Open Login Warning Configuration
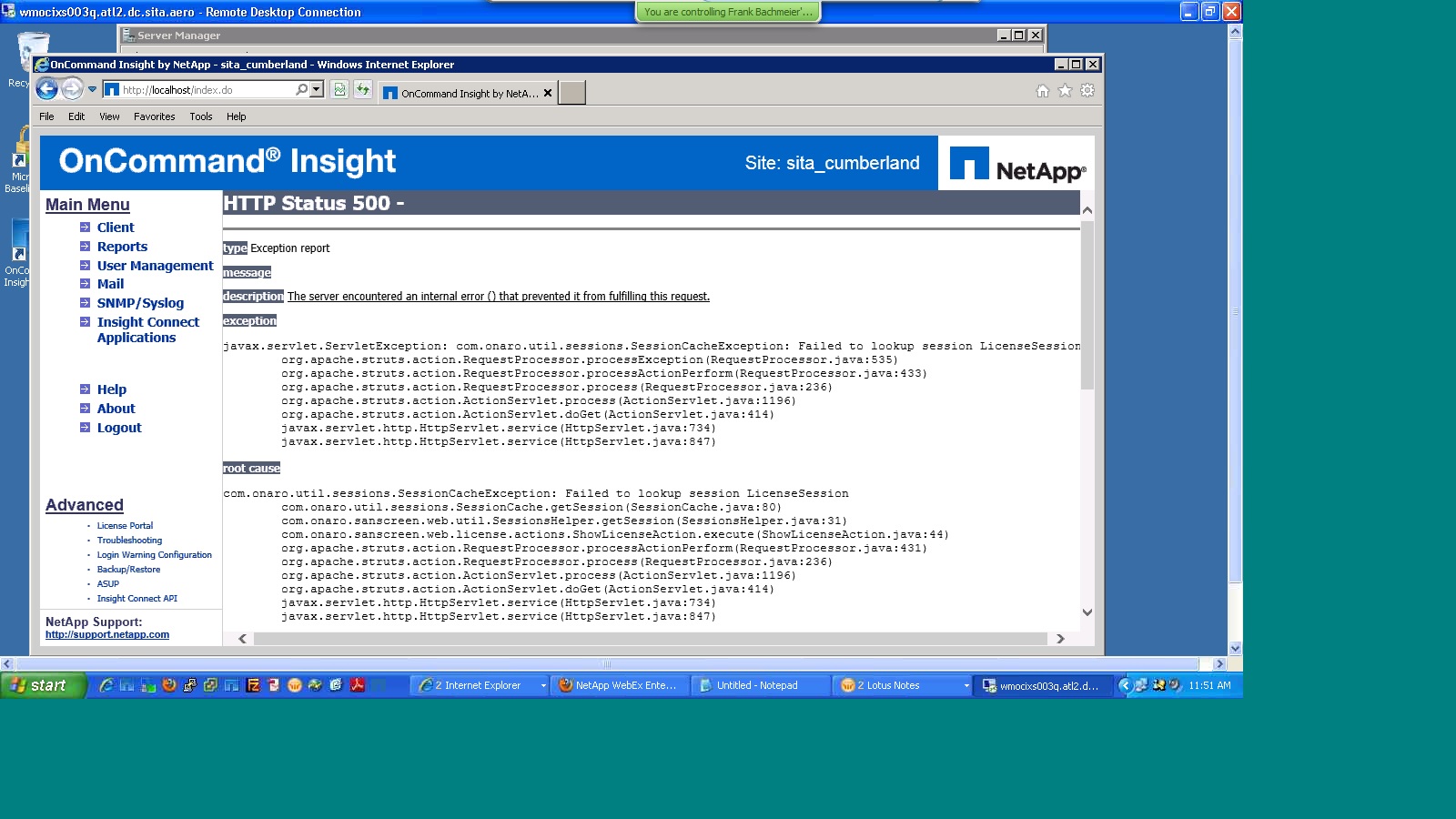Screen dimensions: 1456x819 [155, 555]
